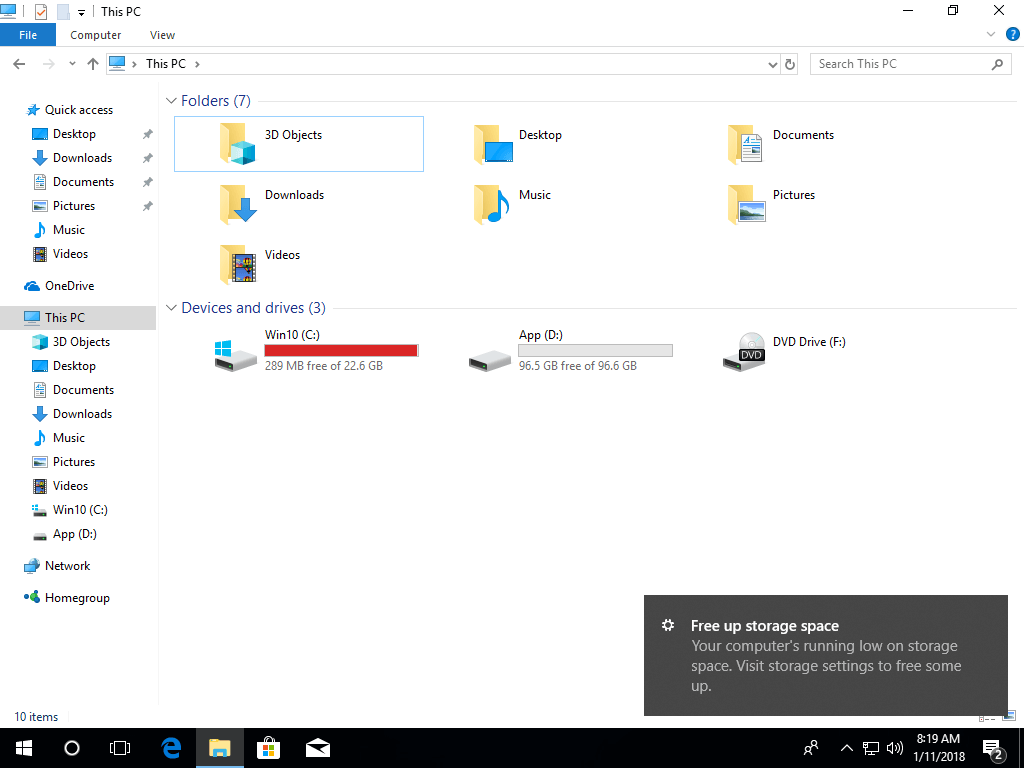
Task: Open the Videos folder in main pane
Action: pyautogui.click(x=238, y=264)
